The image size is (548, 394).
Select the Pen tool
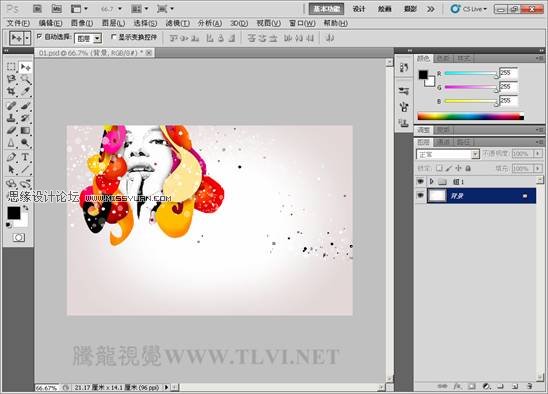pos(11,157)
